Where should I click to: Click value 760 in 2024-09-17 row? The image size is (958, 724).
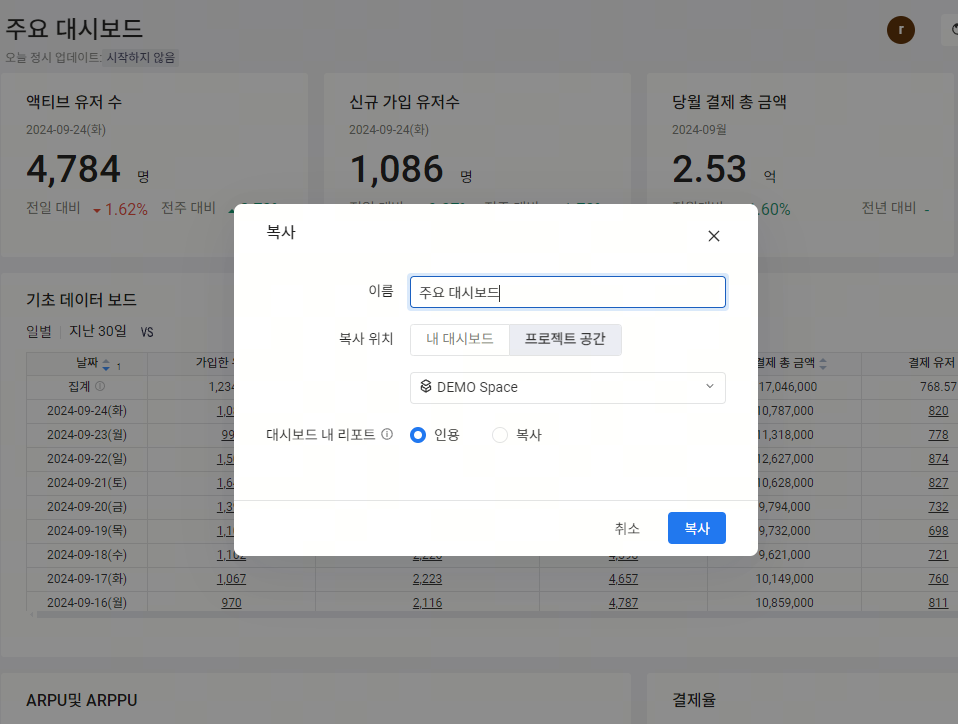[x=938, y=579]
